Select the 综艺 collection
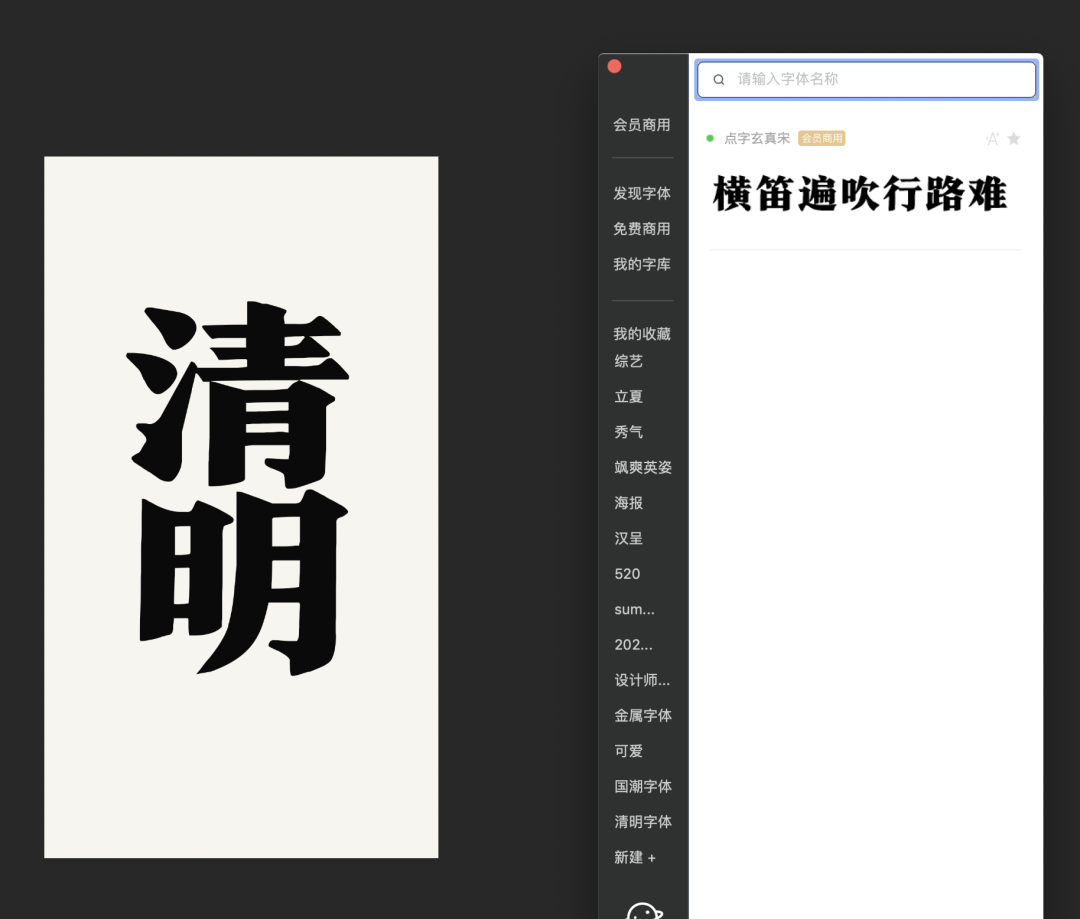The height and width of the screenshot is (919, 1080). pos(629,361)
